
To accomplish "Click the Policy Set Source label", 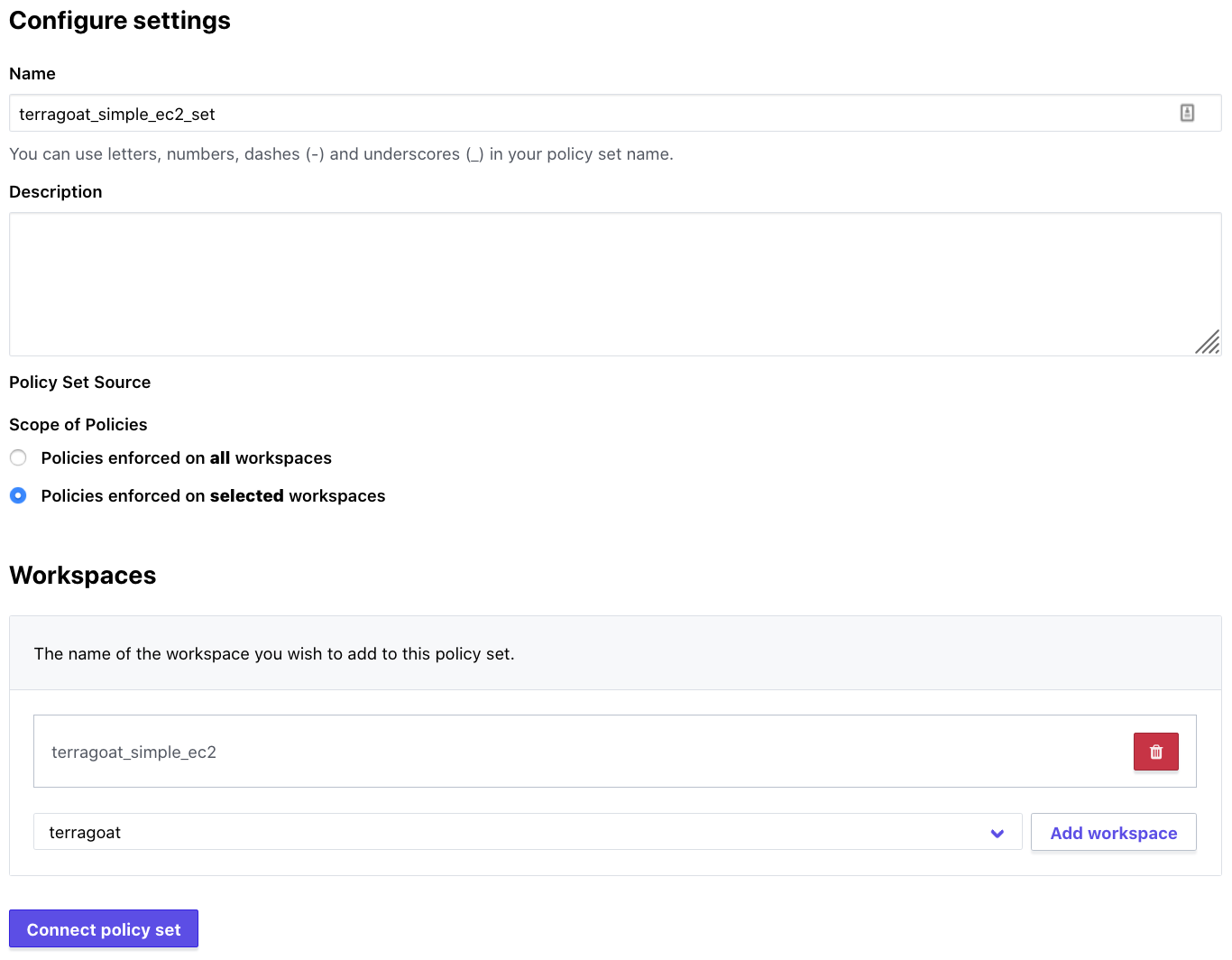I will [x=80, y=382].
